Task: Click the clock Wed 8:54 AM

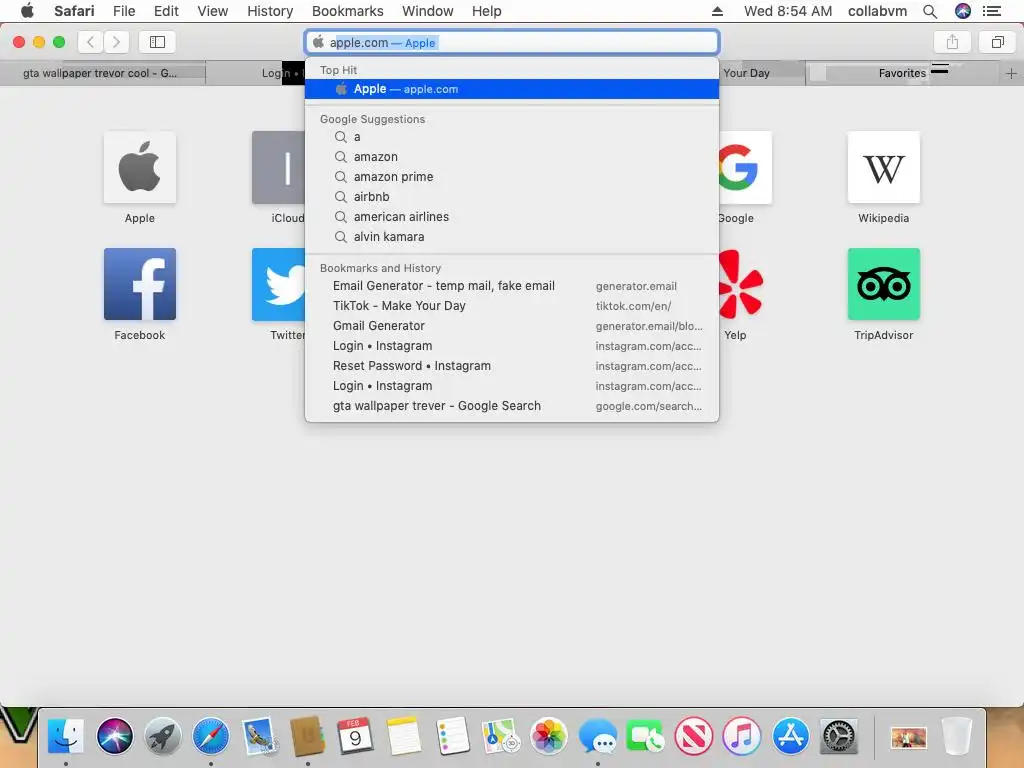Action: (x=788, y=11)
